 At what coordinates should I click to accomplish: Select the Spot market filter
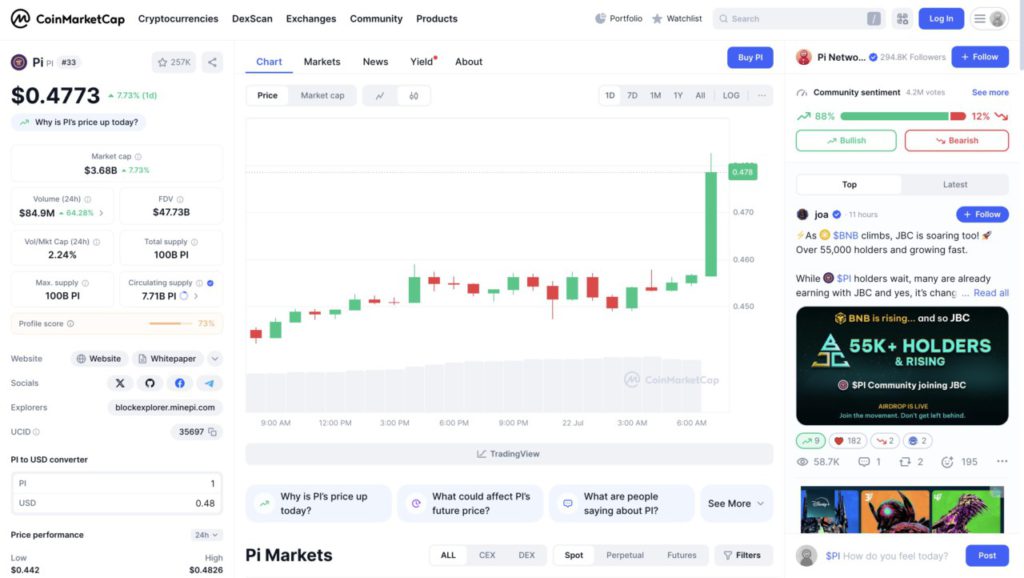click(573, 554)
